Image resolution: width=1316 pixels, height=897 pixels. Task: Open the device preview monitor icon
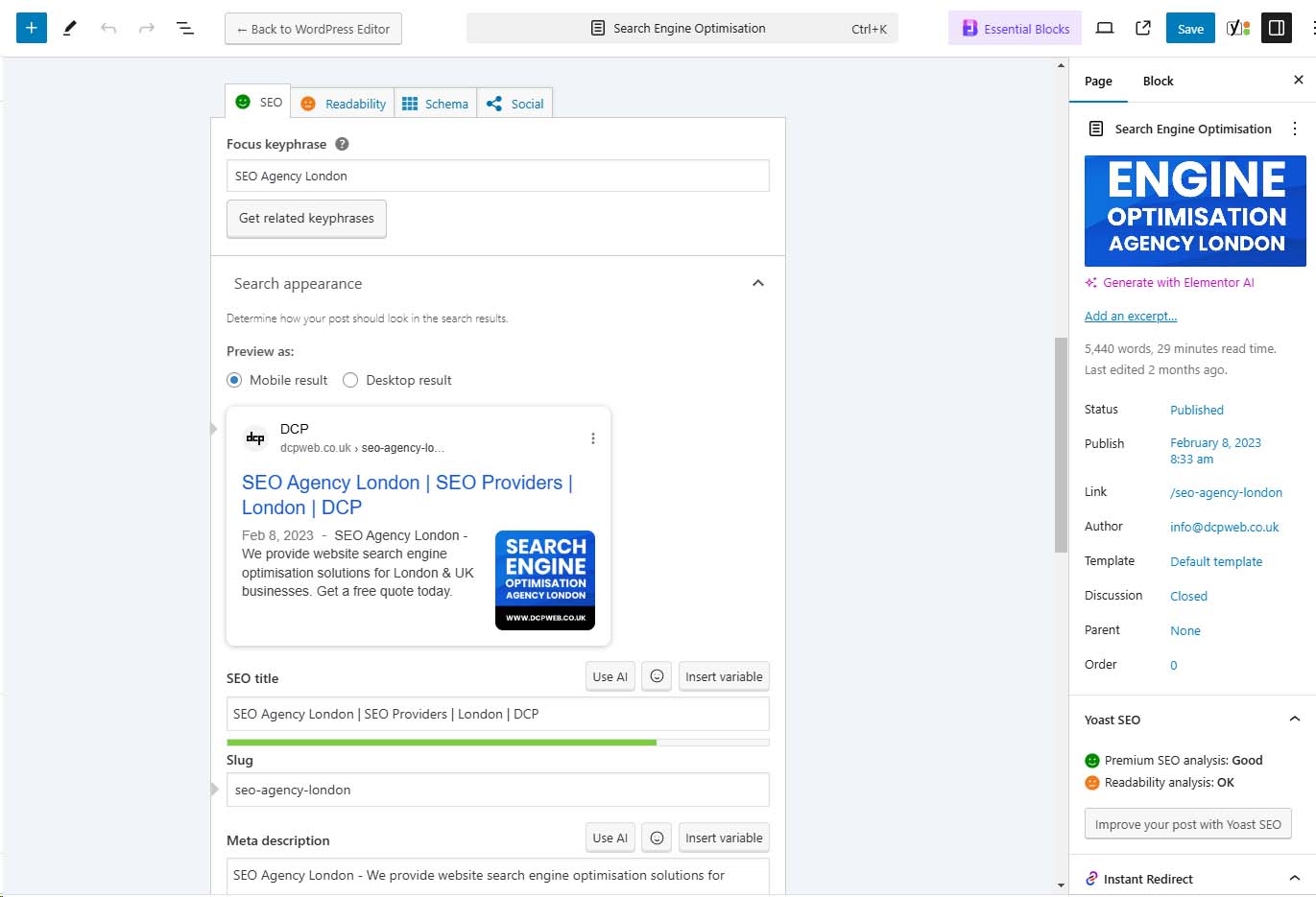click(x=1105, y=28)
